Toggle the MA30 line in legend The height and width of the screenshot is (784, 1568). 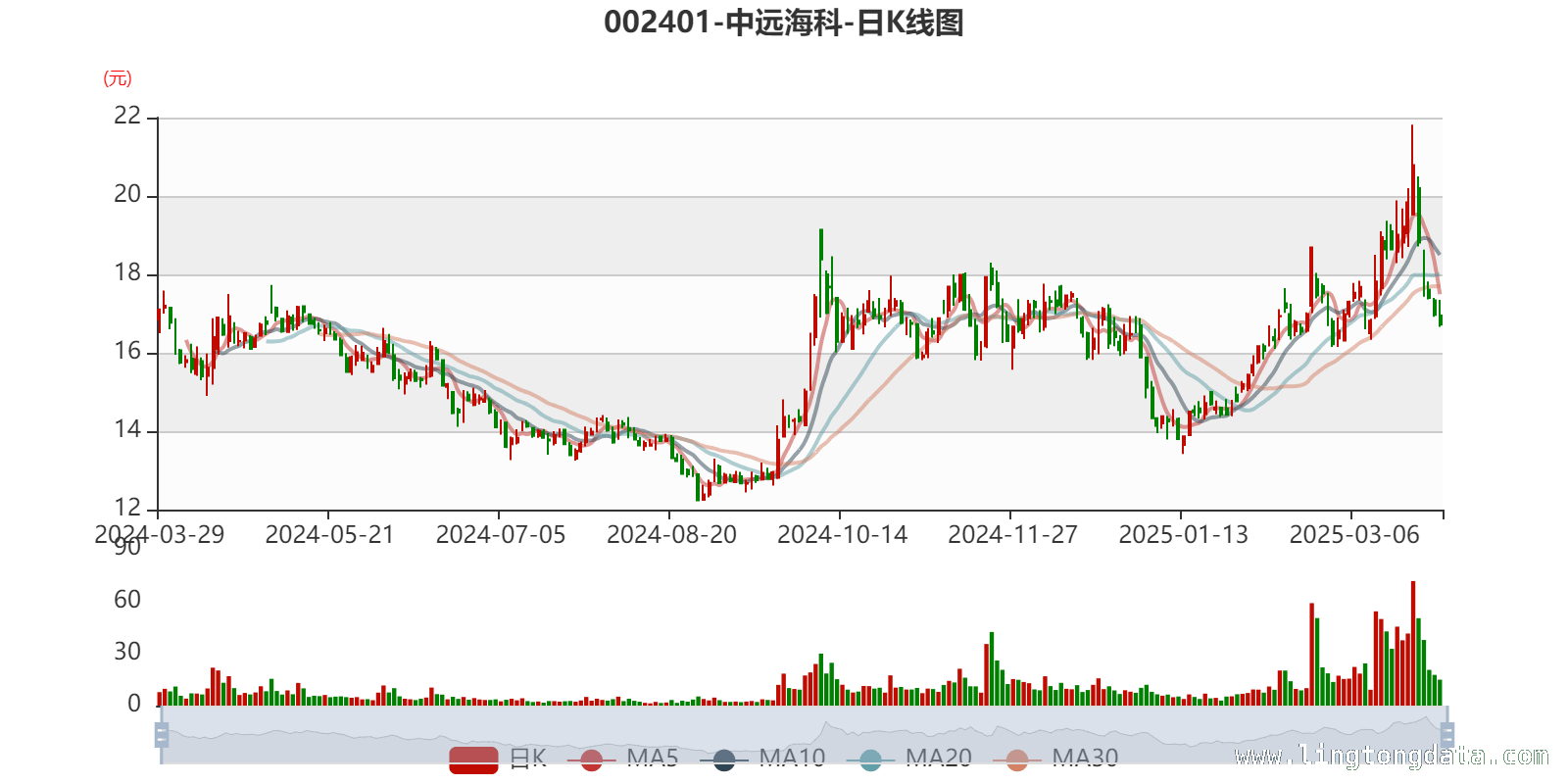1055,759
